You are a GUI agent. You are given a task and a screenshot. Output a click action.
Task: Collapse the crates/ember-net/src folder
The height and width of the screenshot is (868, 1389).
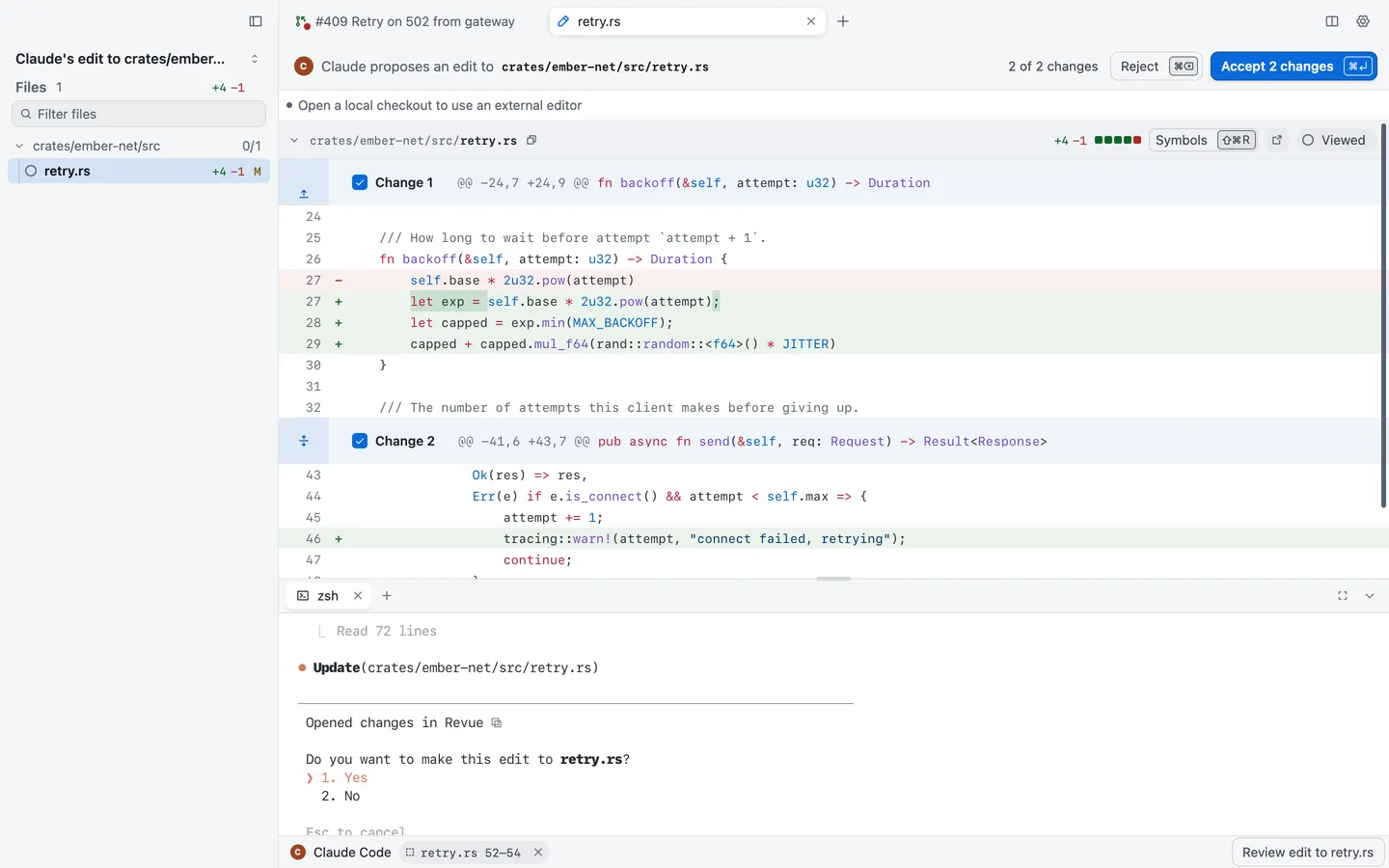click(x=19, y=146)
